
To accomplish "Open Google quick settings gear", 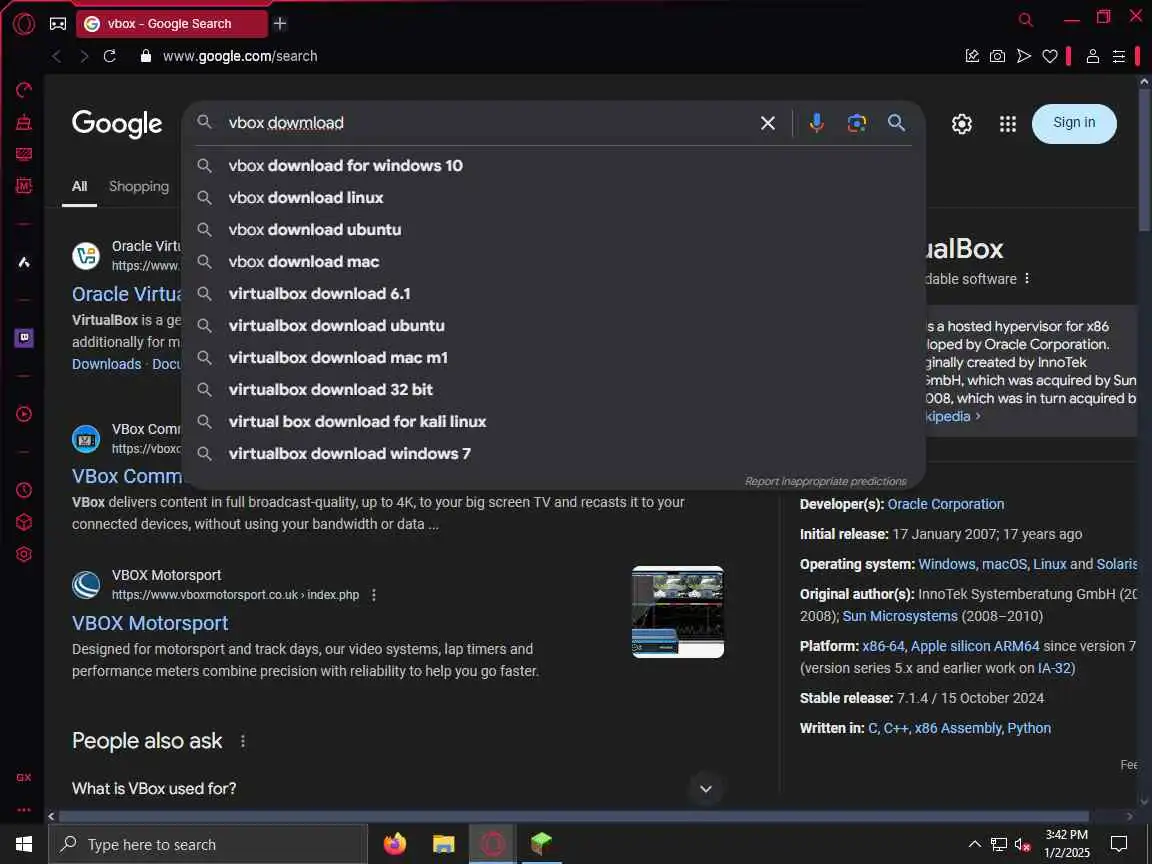I will point(962,124).
